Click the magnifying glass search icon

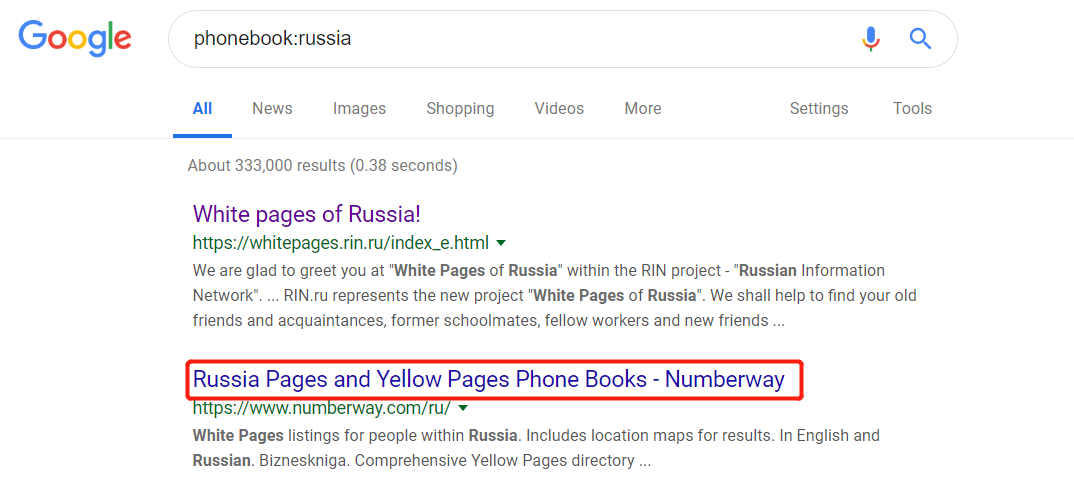coord(920,39)
